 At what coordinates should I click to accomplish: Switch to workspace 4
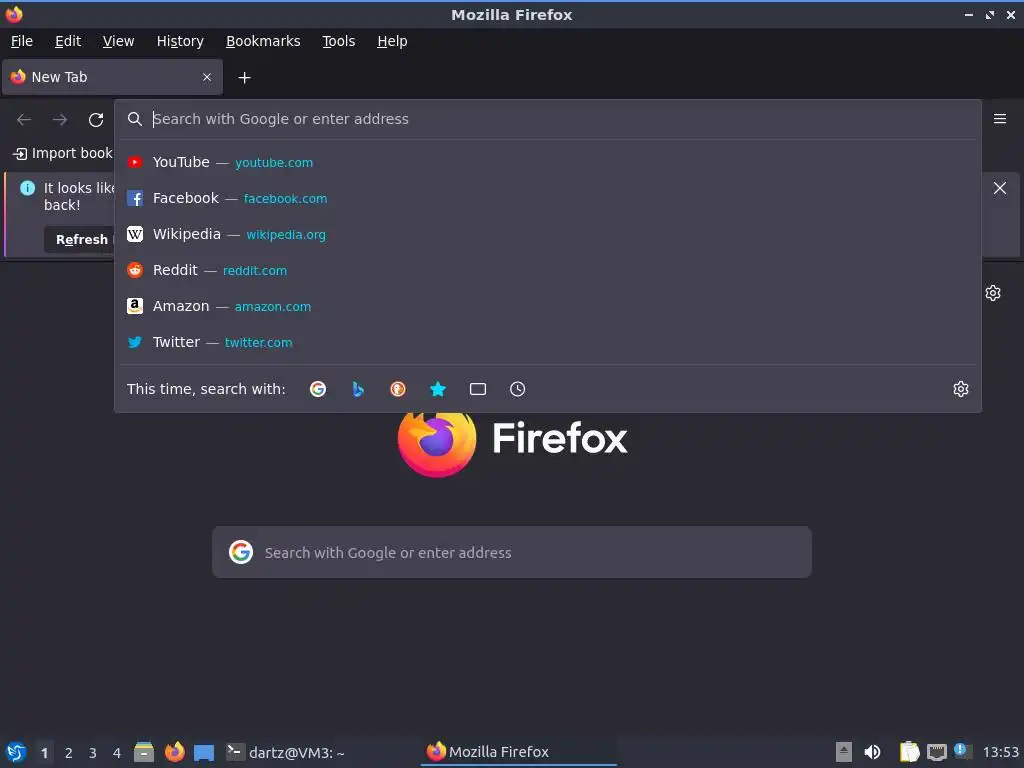tap(117, 753)
